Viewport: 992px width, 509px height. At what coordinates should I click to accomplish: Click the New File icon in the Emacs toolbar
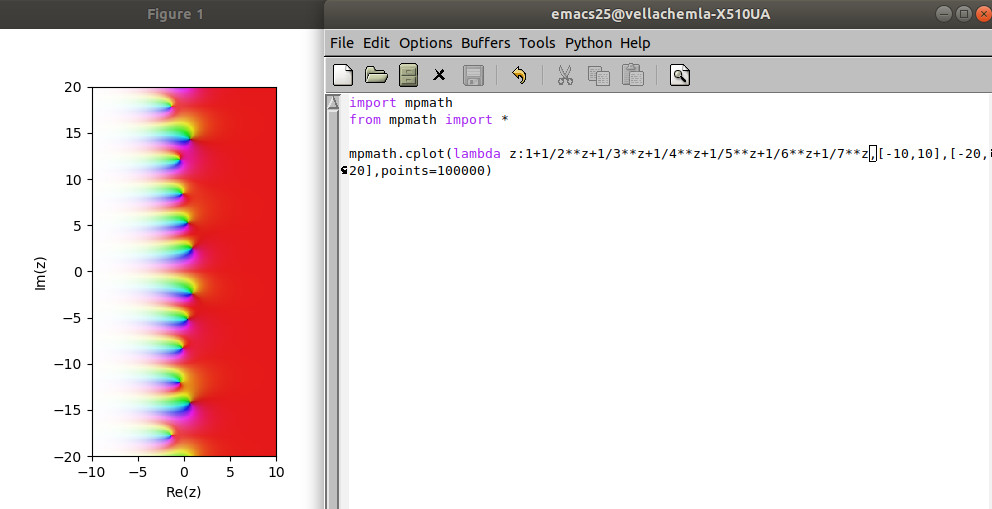pos(343,75)
